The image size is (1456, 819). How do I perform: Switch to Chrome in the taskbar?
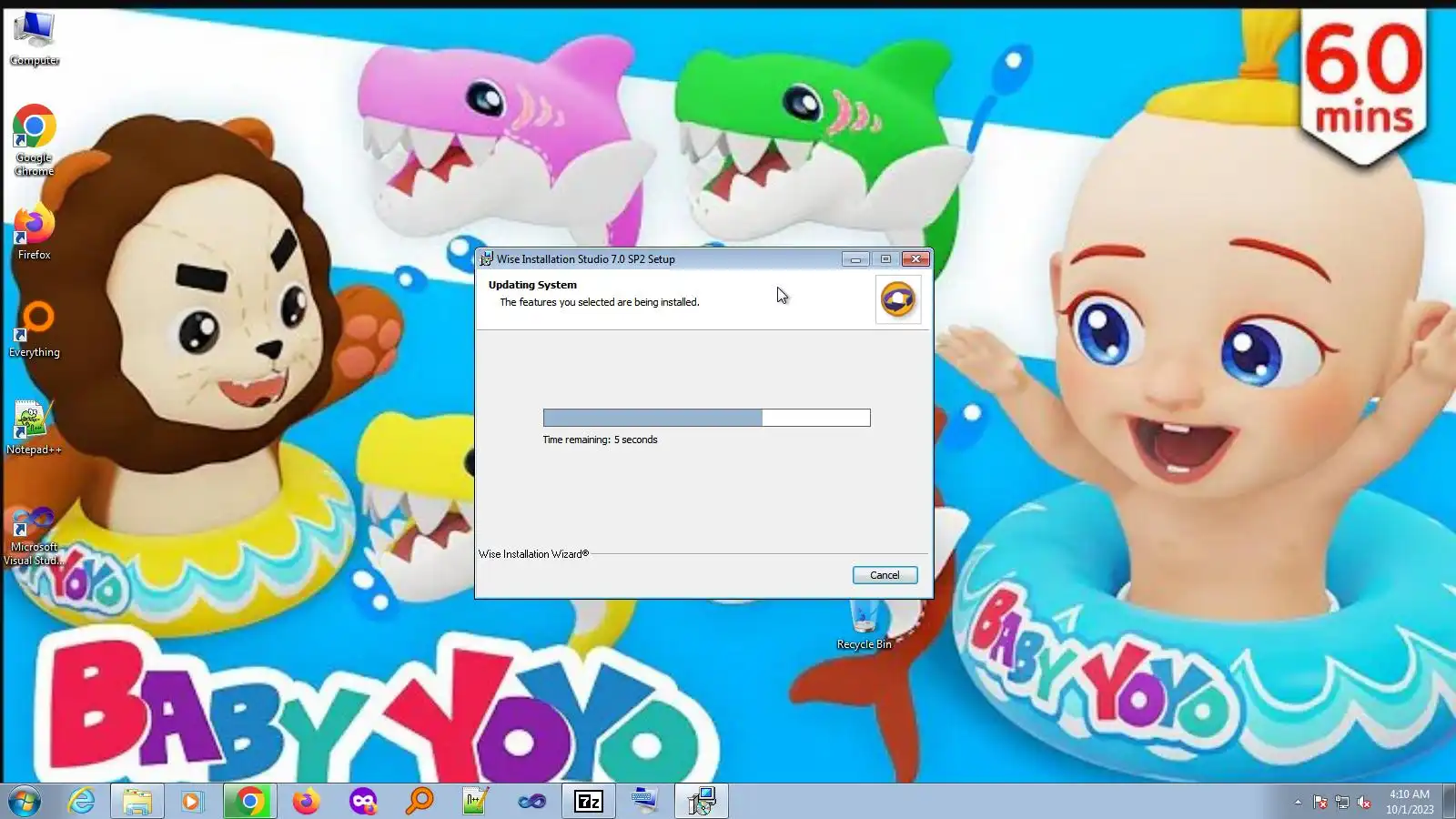[x=249, y=802]
